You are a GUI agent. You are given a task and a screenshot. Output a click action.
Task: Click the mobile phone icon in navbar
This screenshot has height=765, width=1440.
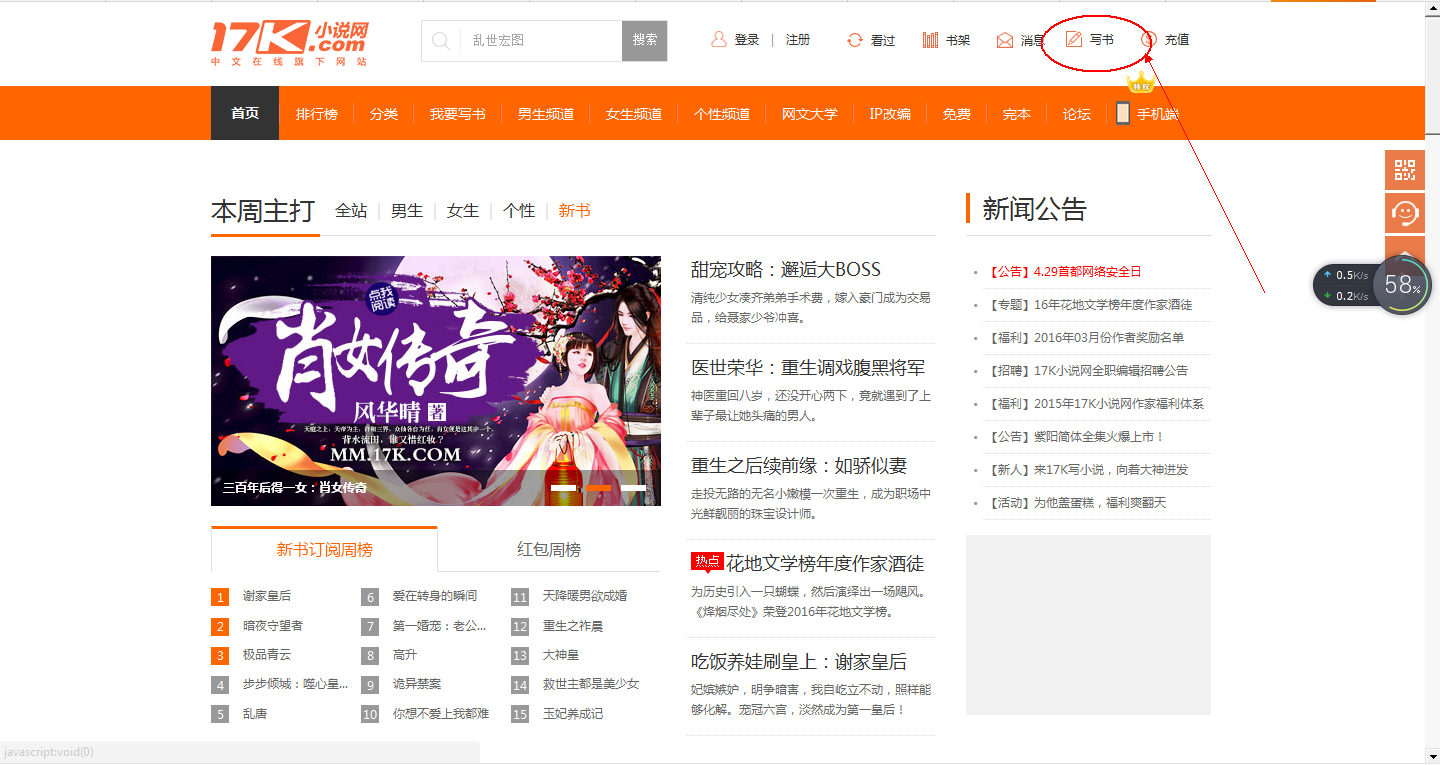(x=1123, y=113)
